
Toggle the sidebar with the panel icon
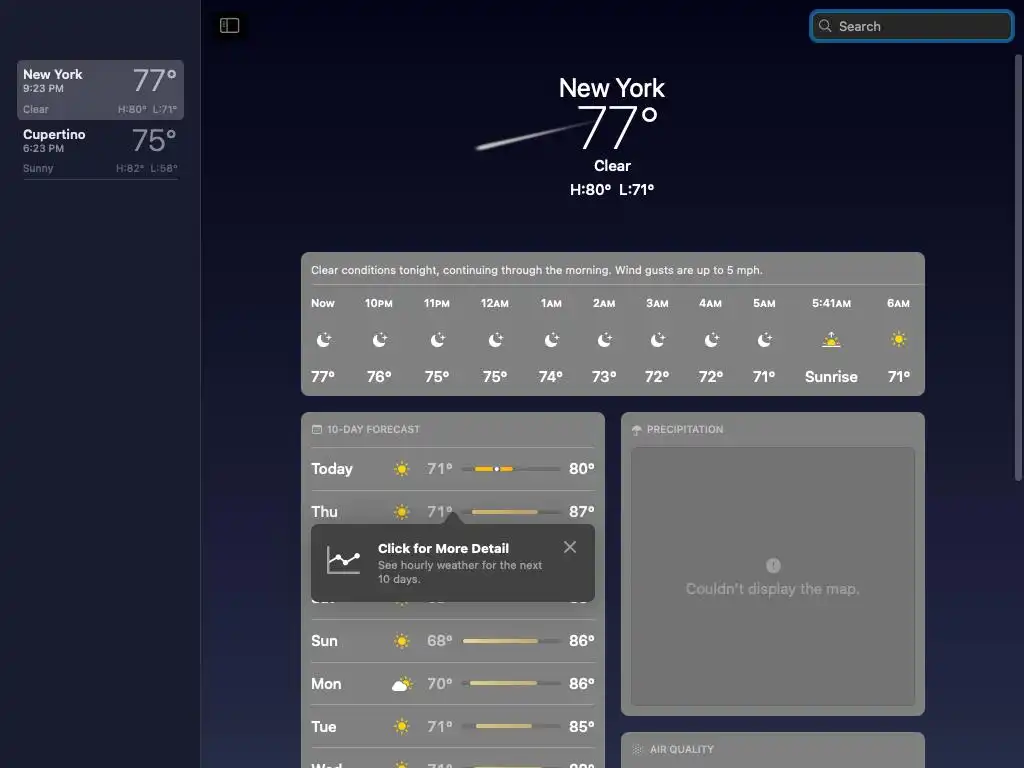[x=229, y=25]
